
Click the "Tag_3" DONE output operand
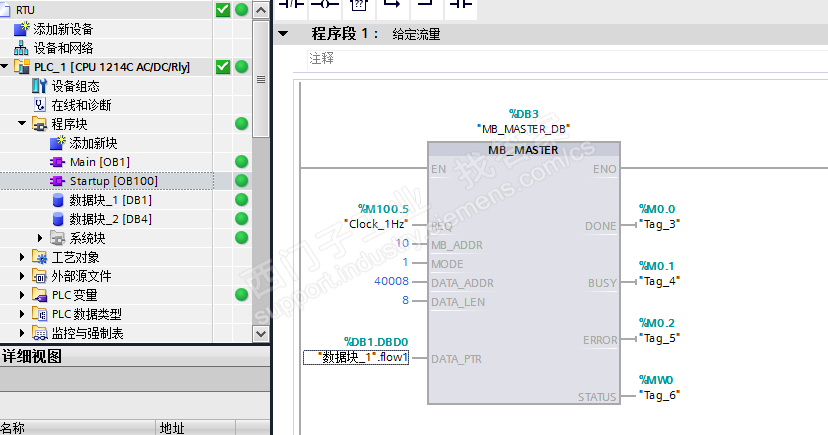[659, 224]
